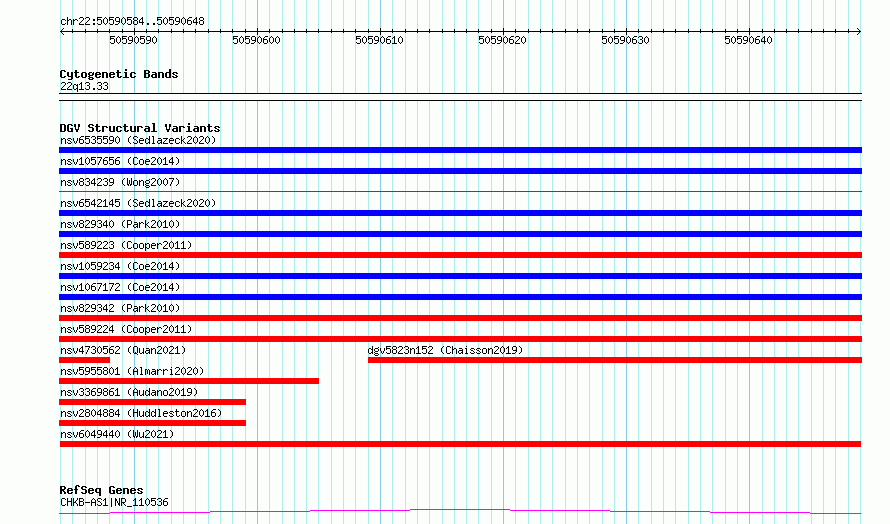Click the nsv6049440 (Wu2021) label
Viewport: 890px width, 524px height.
tap(117, 434)
